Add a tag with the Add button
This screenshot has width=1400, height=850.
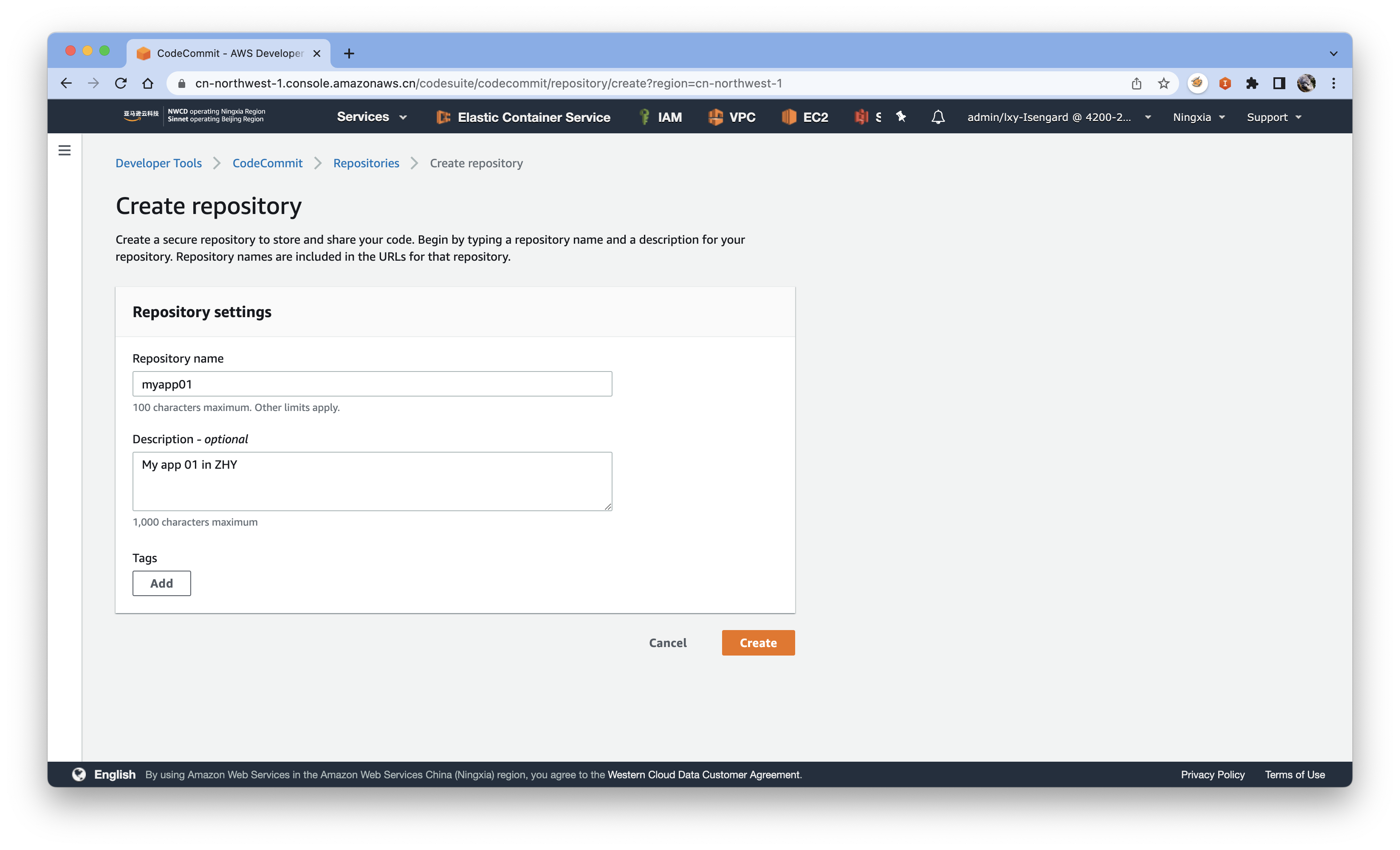(x=161, y=583)
